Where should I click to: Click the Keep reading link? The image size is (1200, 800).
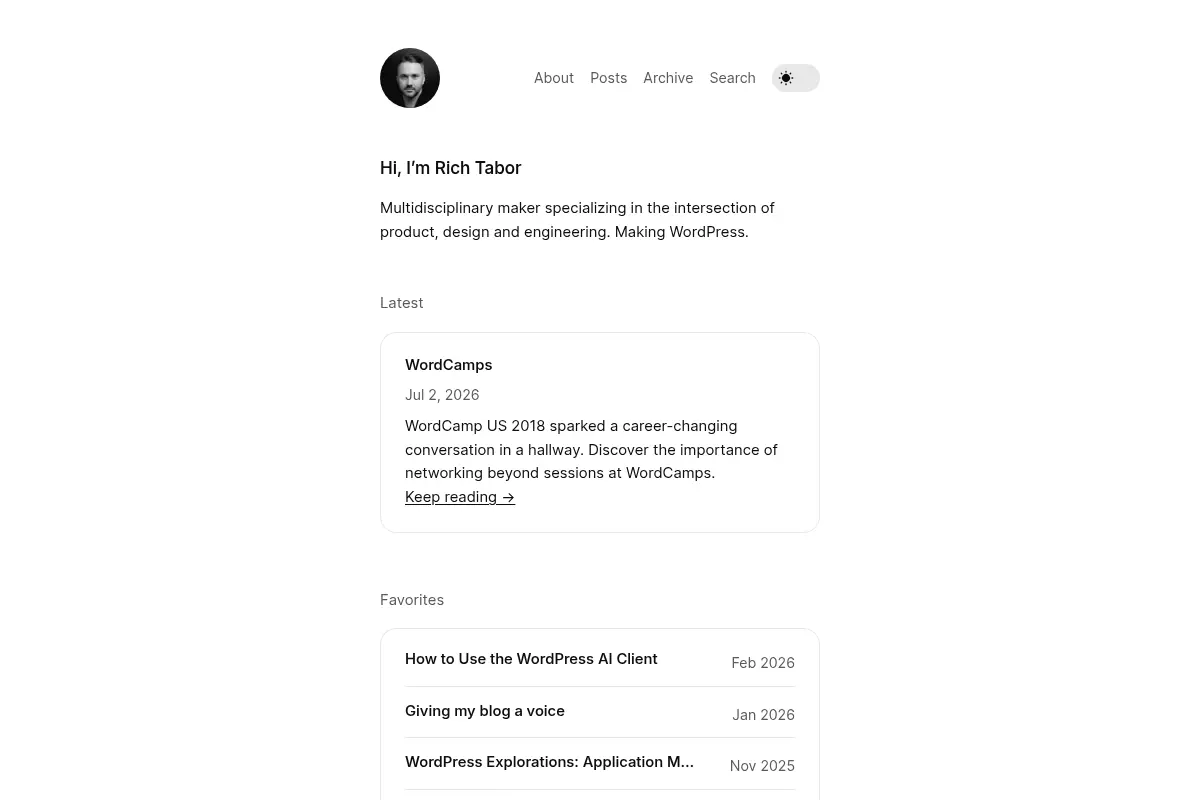(x=460, y=497)
